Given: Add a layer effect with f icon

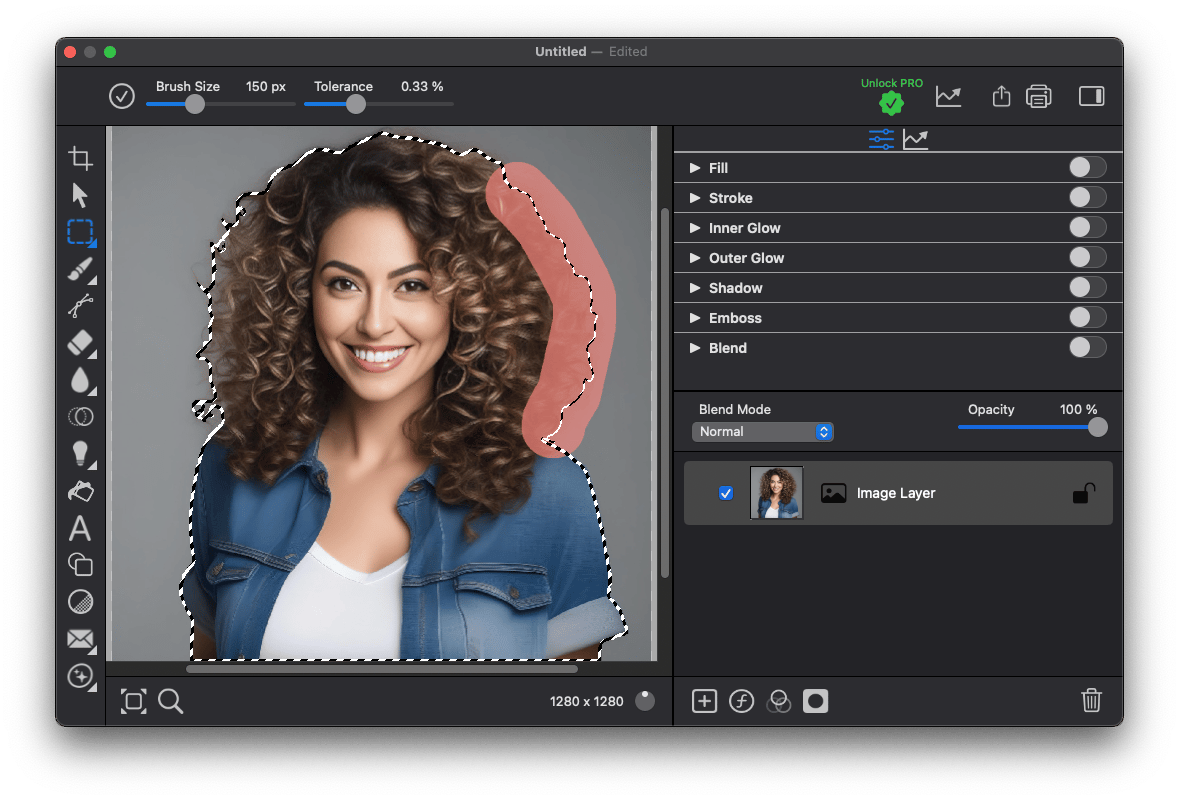Looking at the screenshot, I should [741, 702].
